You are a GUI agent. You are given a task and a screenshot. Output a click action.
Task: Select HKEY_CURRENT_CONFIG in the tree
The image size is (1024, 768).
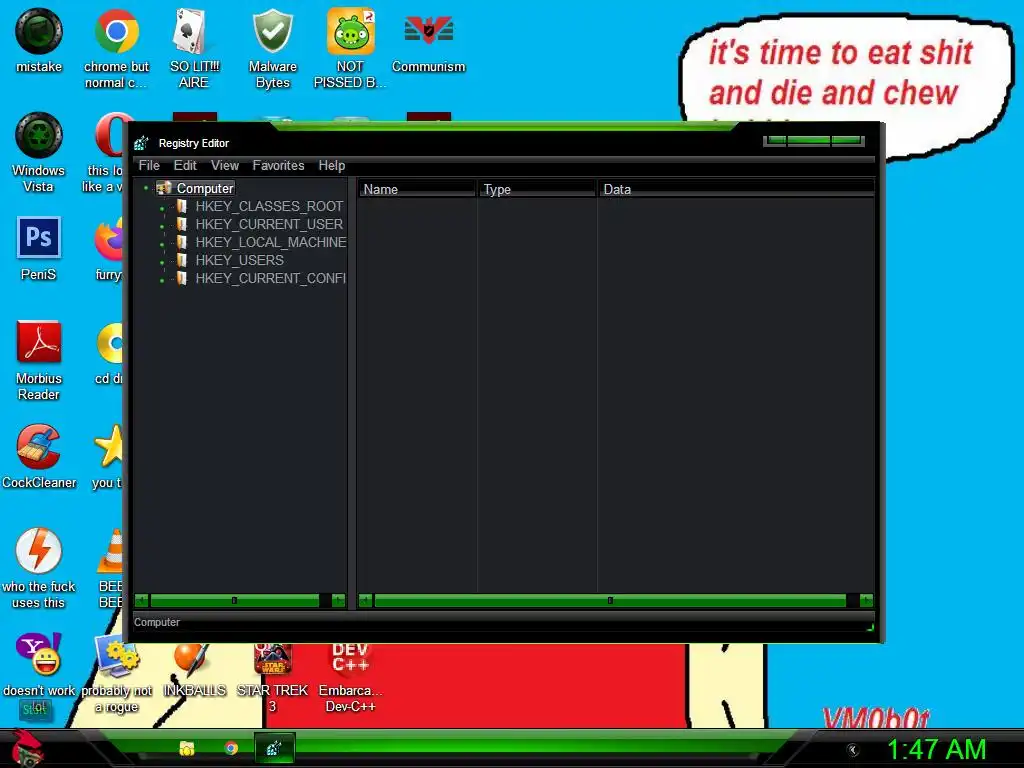[270, 278]
